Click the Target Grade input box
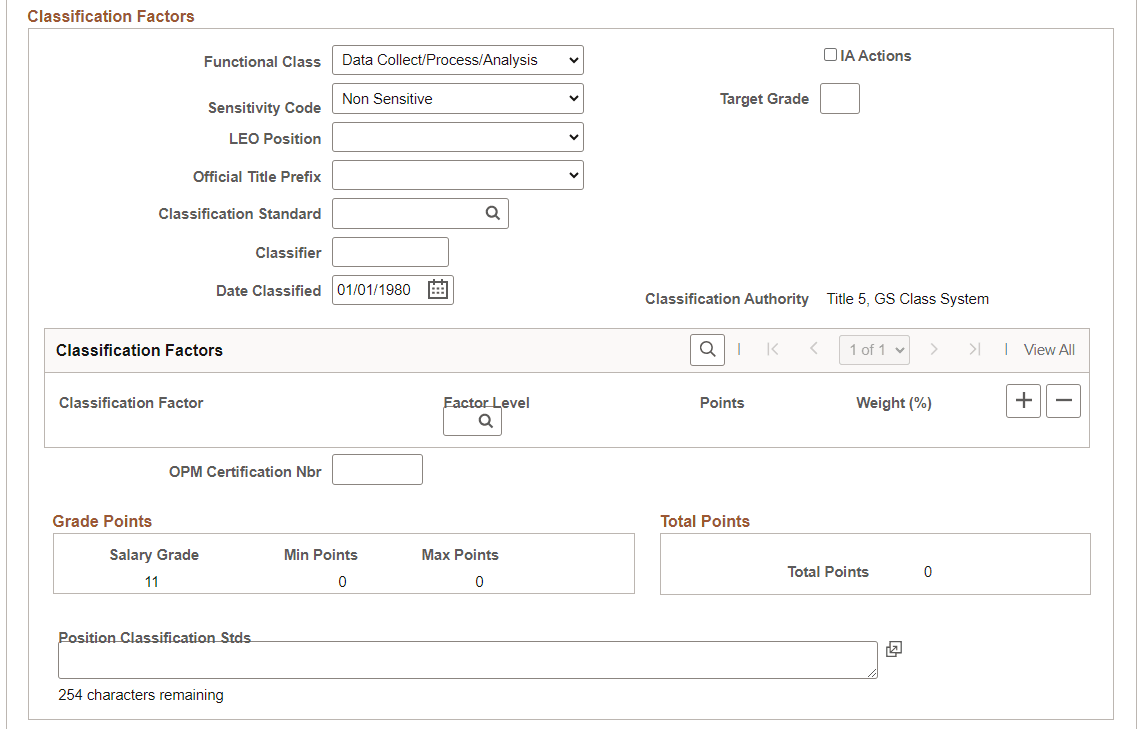Screen dimensions: 1142x729 pyautogui.click(x=840, y=98)
